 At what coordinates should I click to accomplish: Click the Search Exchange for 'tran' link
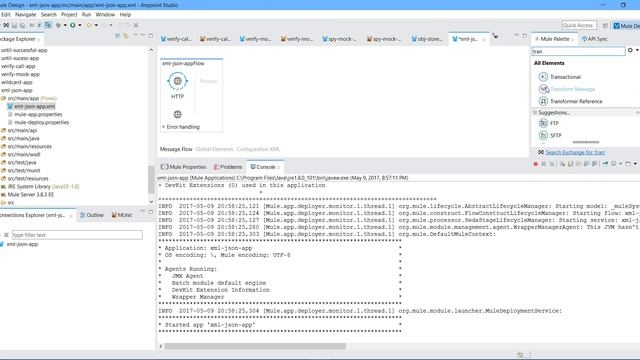575,152
